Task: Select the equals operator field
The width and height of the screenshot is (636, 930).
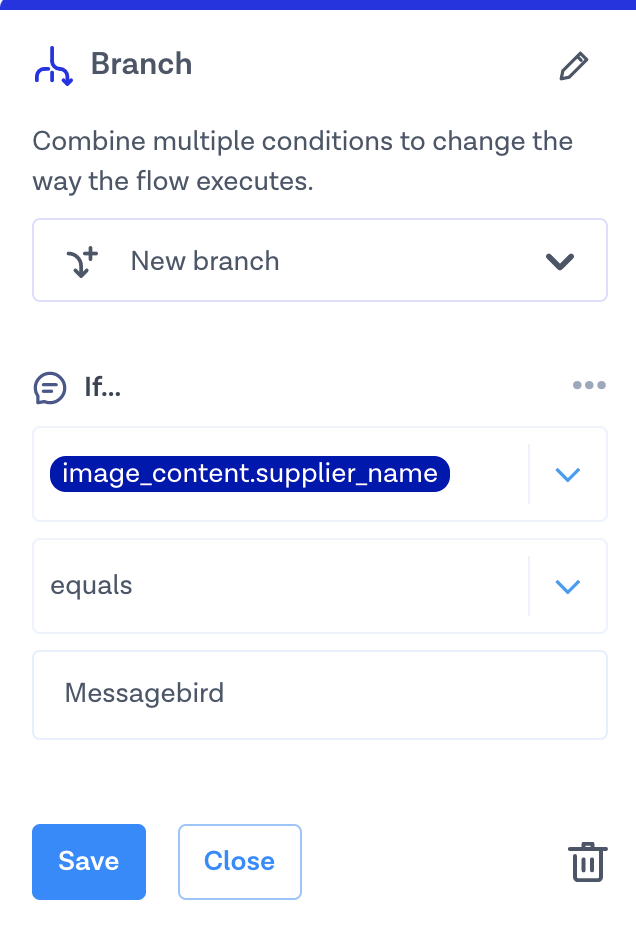Action: point(280,586)
